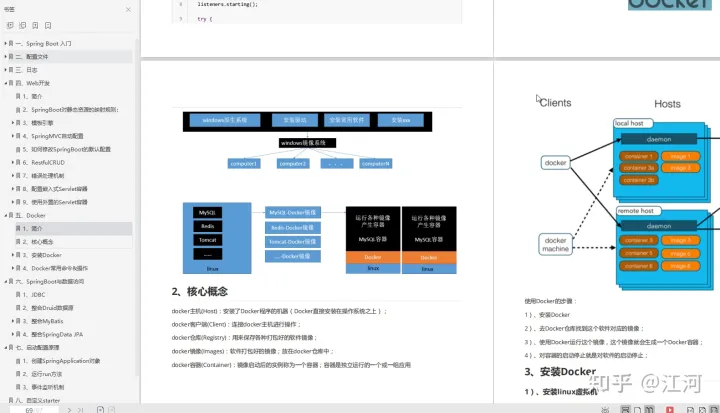Image resolution: width=720 pixels, height=413 pixels.
Task: Click the fourth bookmark toolbar icon
Action: tap(48, 25)
